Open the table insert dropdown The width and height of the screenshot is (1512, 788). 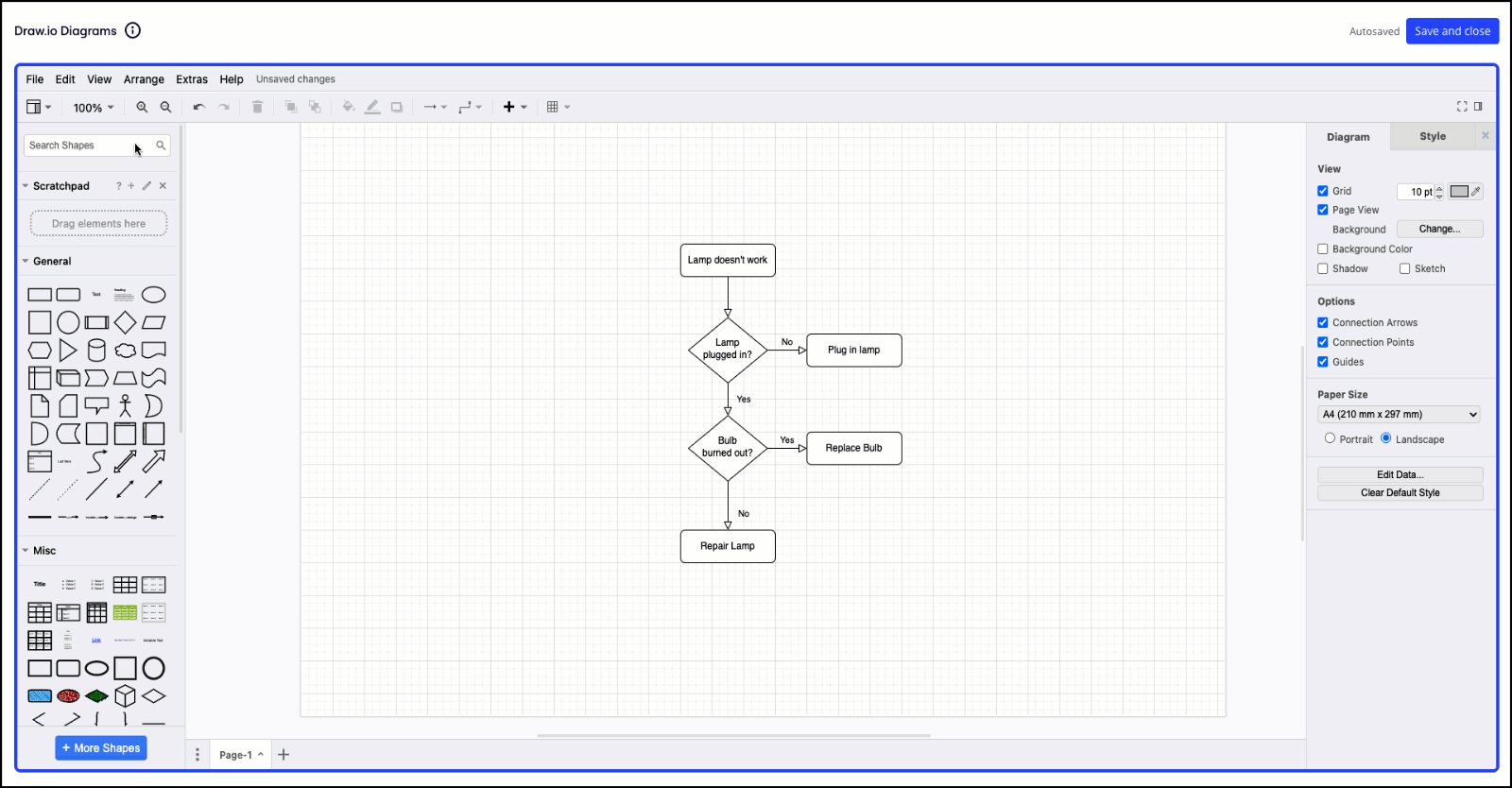tap(558, 107)
